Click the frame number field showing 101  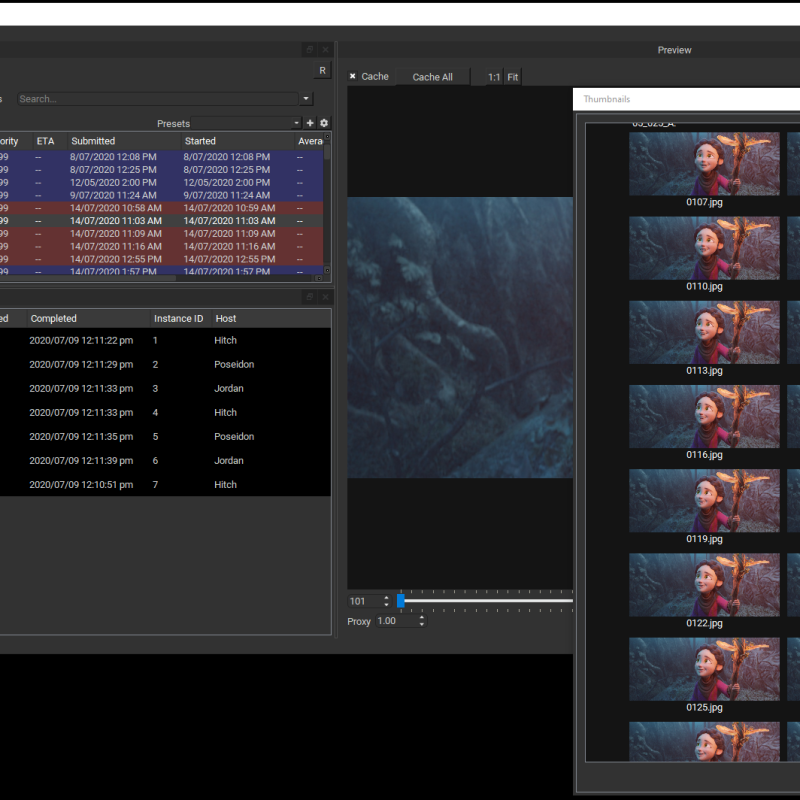coord(365,601)
